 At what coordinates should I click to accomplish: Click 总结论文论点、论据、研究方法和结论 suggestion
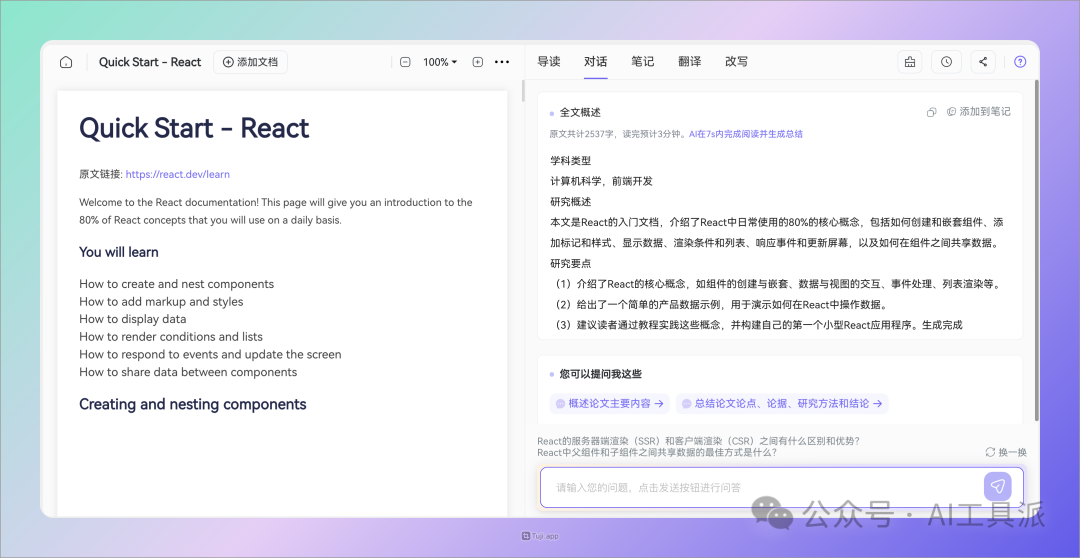click(x=782, y=404)
